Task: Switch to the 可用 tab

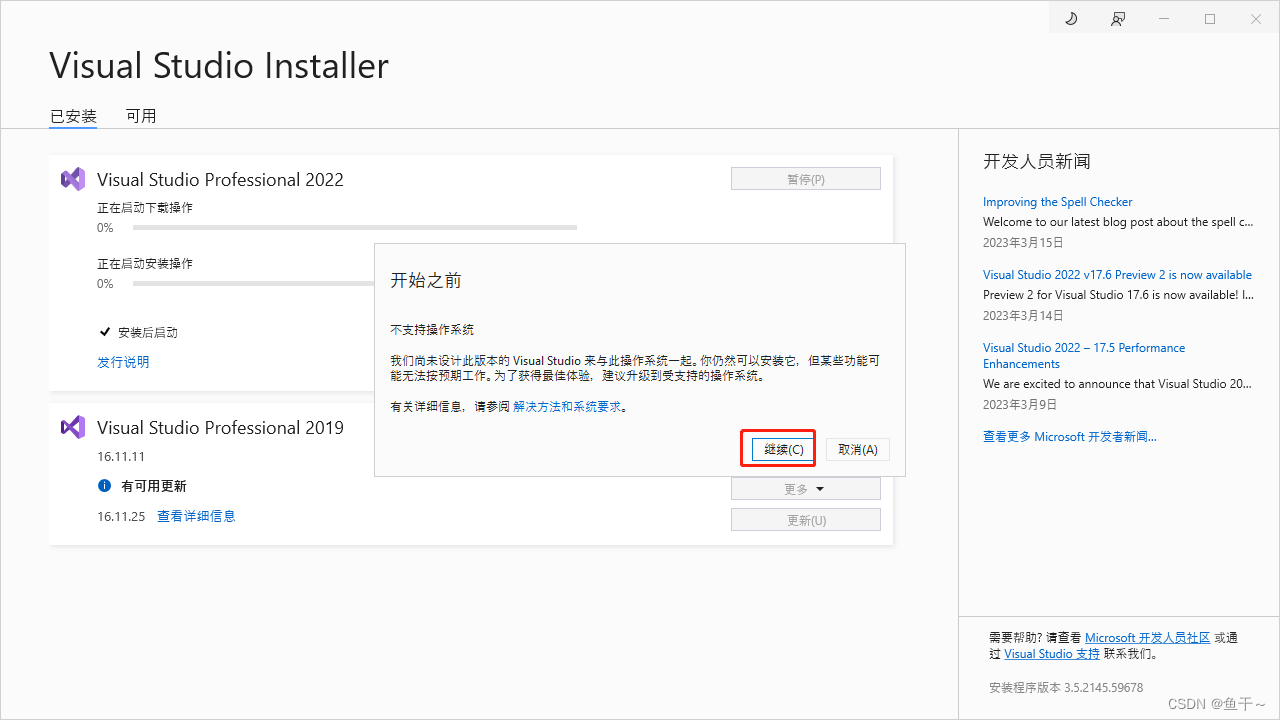Action: tap(141, 116)
